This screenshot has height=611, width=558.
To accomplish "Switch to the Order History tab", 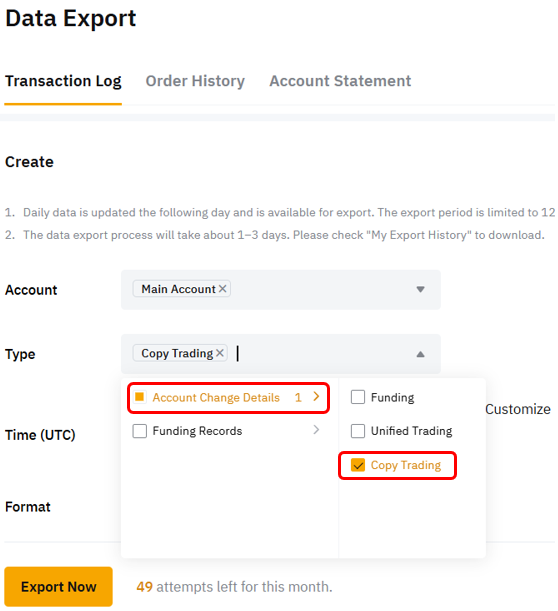I will [195, 81].
